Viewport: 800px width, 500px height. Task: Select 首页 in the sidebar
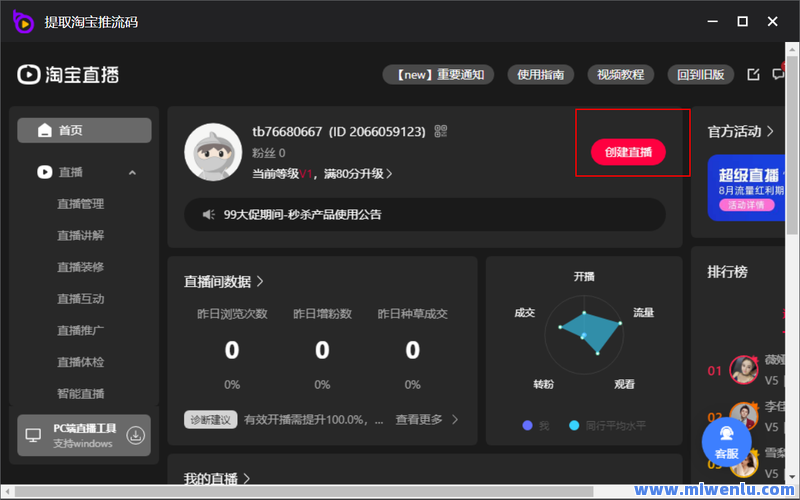click(84, 130)
